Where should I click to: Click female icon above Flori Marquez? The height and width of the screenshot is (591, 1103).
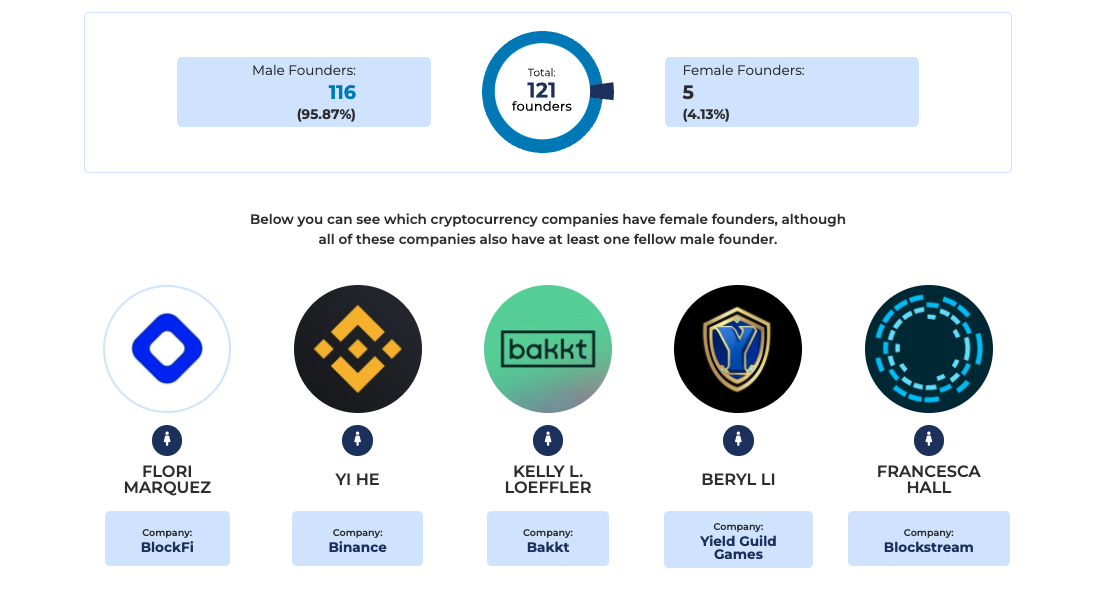[x=167, y=440]
